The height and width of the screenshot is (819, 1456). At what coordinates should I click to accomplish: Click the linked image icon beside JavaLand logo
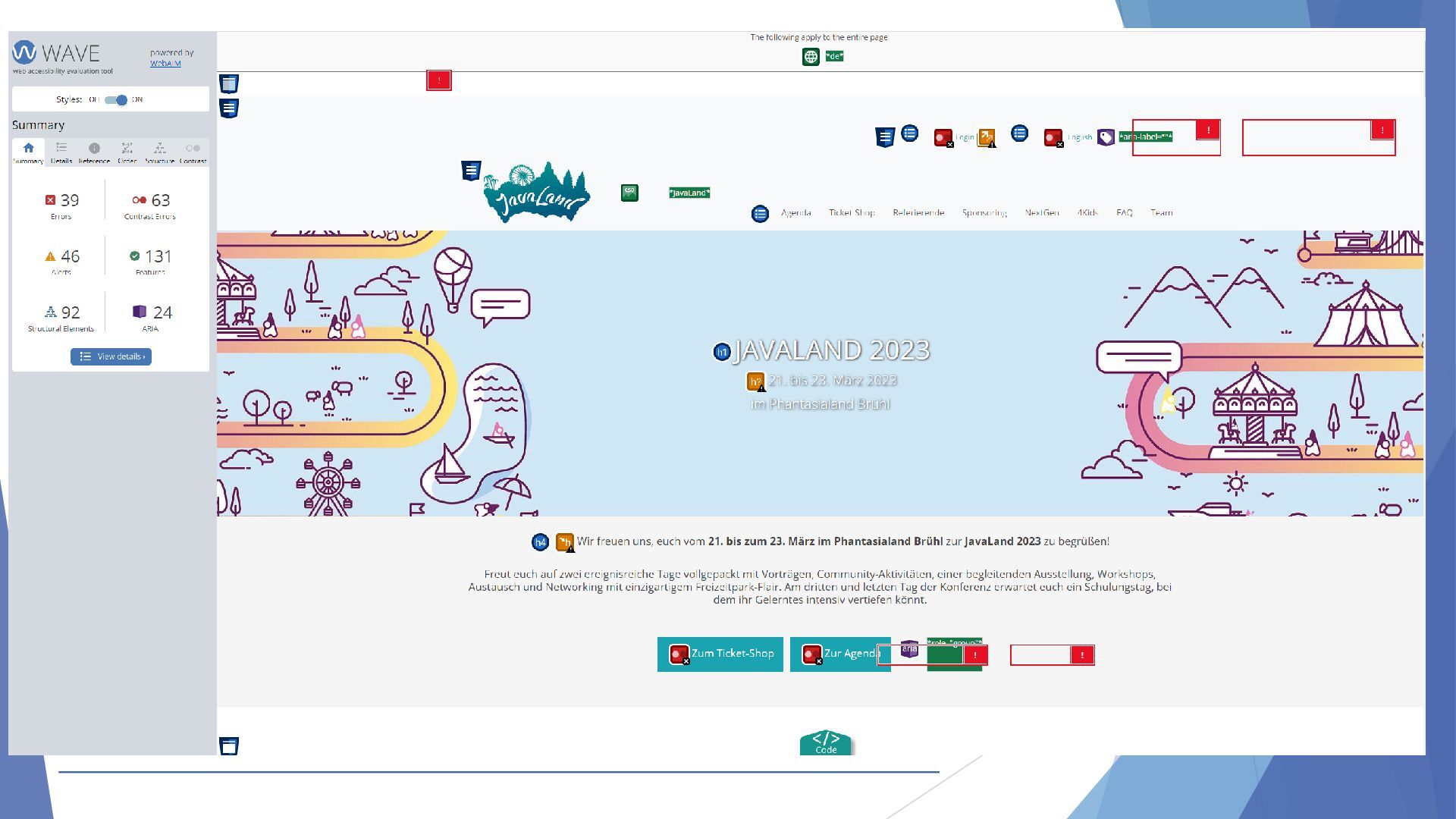[629, 193]
